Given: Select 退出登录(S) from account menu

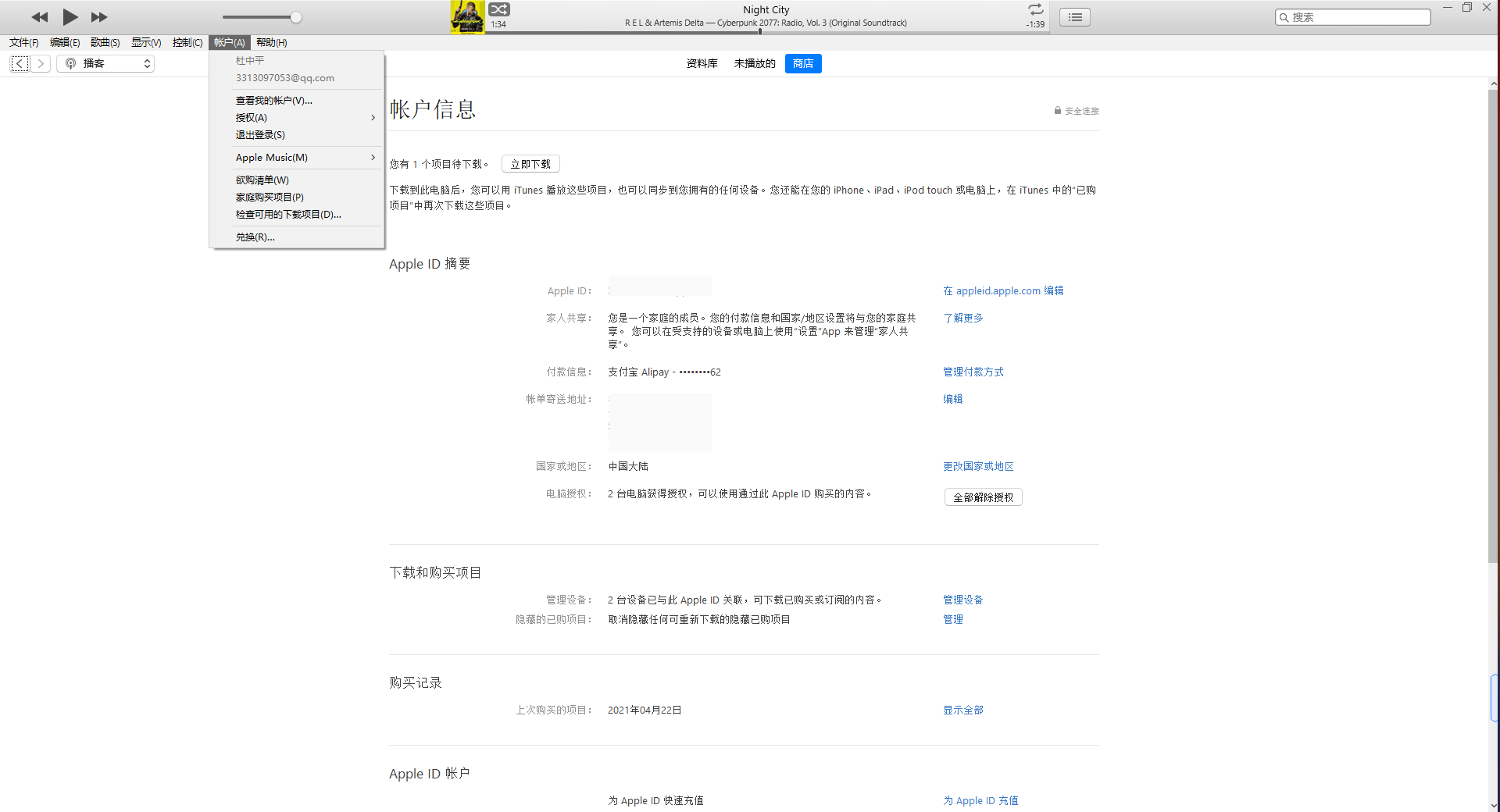Looking at the screenshot, I should coord(261,135).
